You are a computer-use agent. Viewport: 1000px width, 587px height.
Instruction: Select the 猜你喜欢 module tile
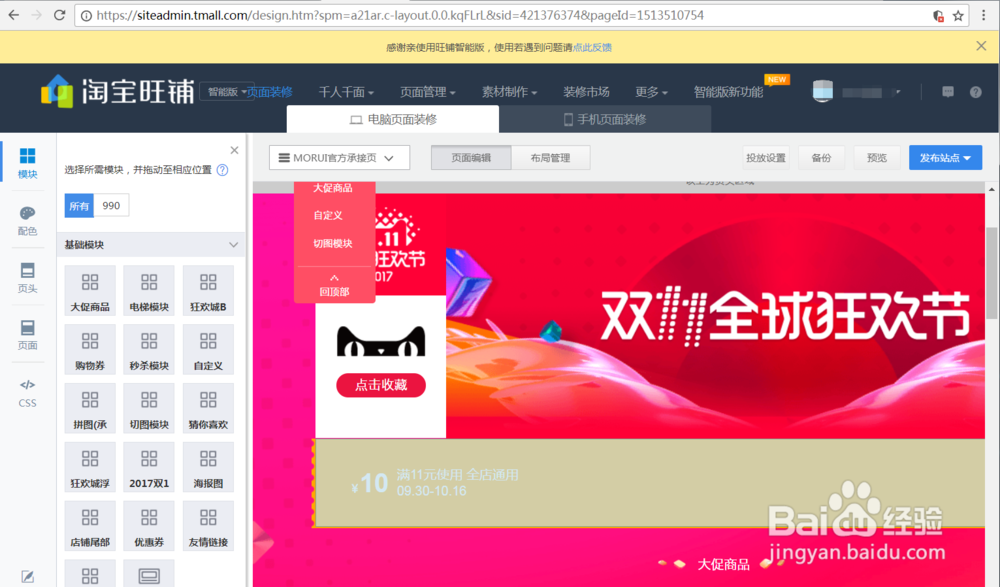click(208, 408)
